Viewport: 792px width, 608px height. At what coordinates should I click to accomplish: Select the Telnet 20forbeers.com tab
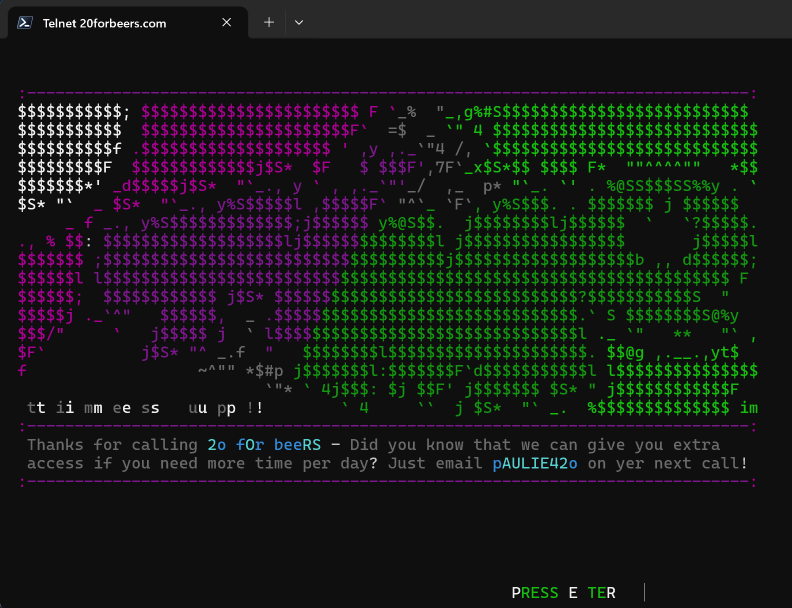point(128,23)
